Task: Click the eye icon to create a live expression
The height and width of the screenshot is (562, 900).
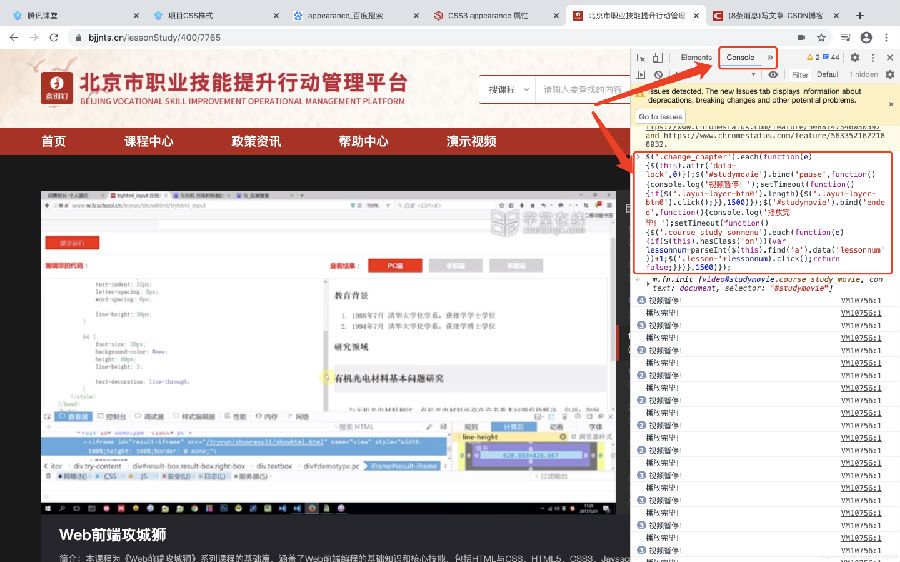Action: pyautogui.click(x=773, y=75)
